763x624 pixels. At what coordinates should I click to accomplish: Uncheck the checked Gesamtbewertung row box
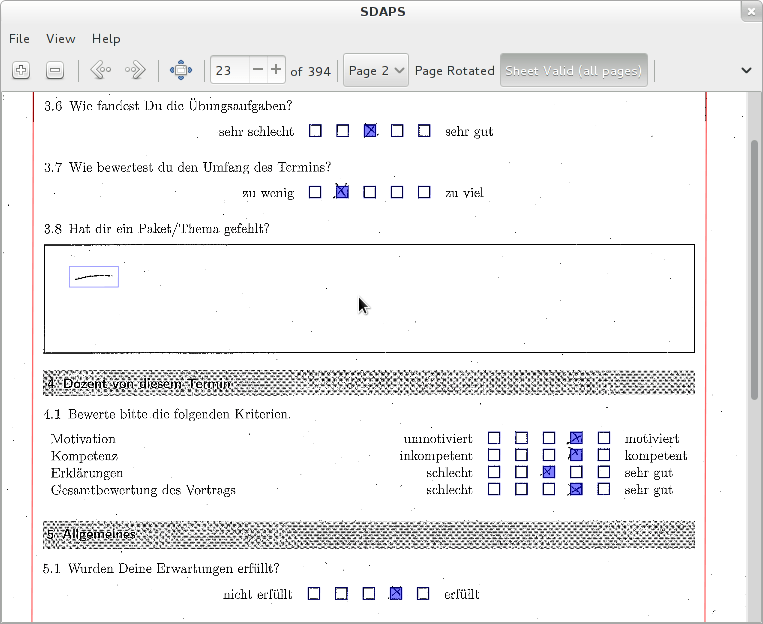(x=576, y=489)
